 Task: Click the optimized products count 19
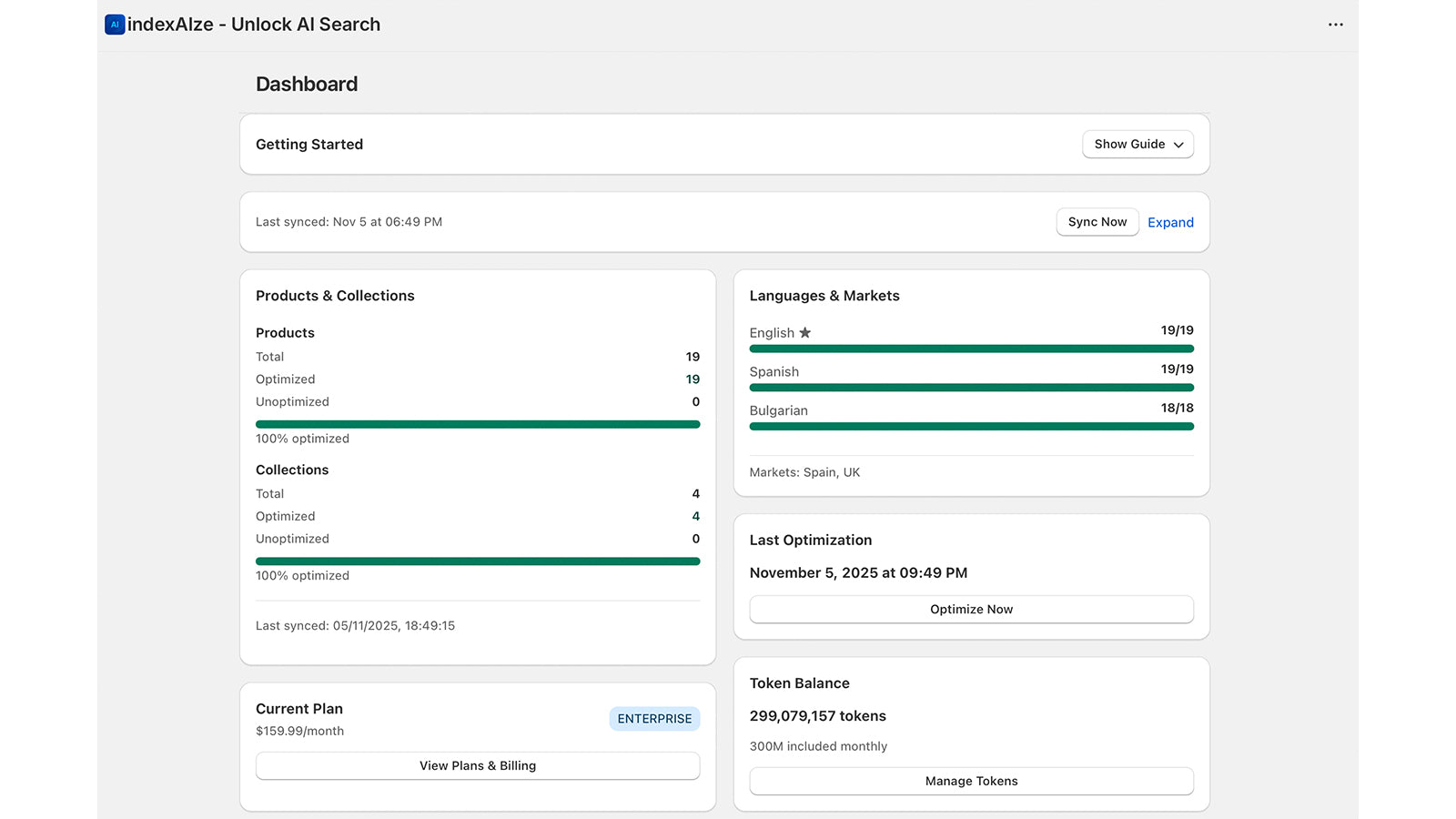pyautogui.click(x=693, y=379)
